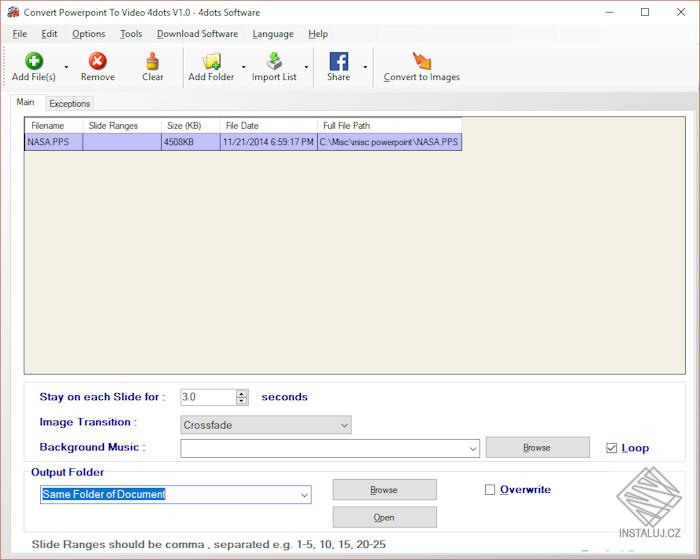Screen dimensions: 700x560
Task: Expand the Add Folder dropdown arrow
Action: pyautogui.click(x=244, y=67)
